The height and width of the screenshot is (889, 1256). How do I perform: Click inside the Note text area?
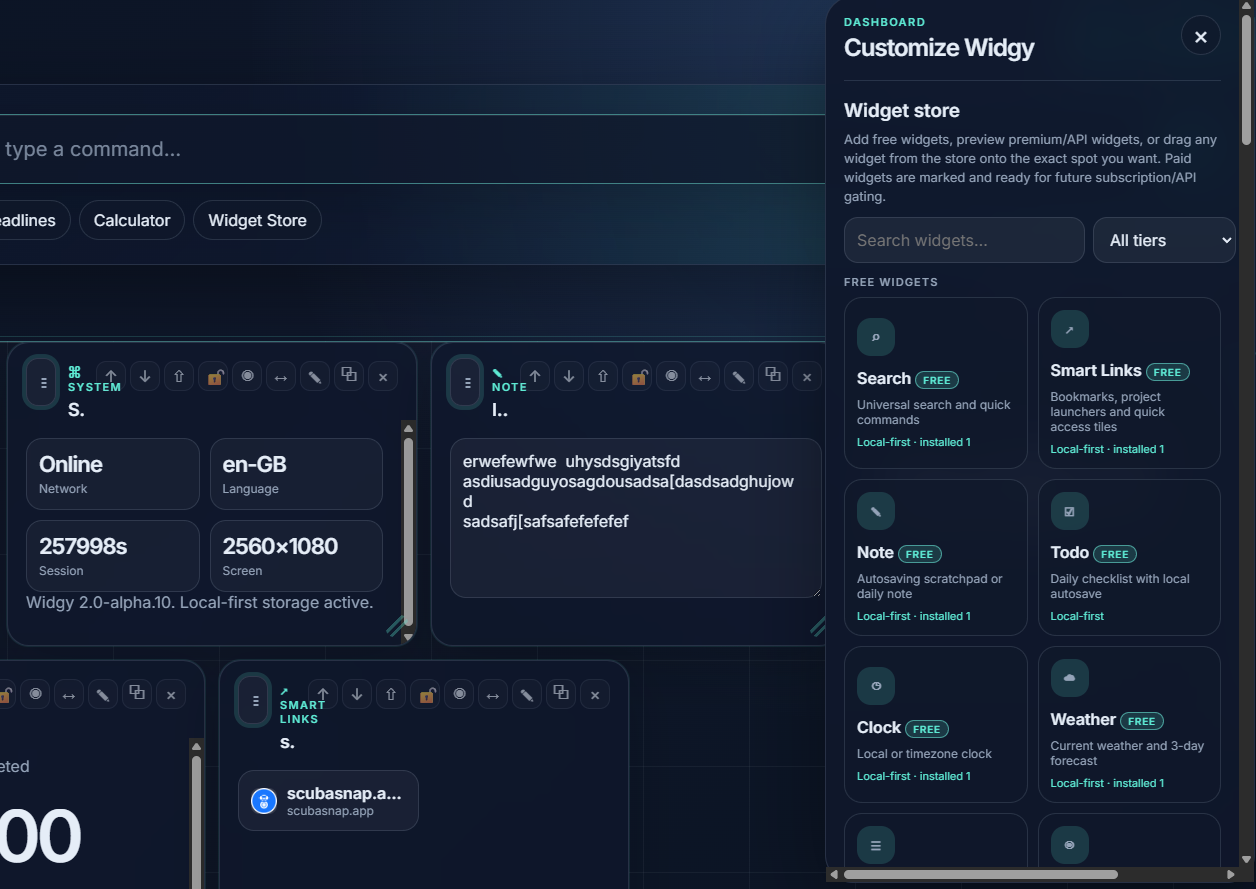(636, 518)
